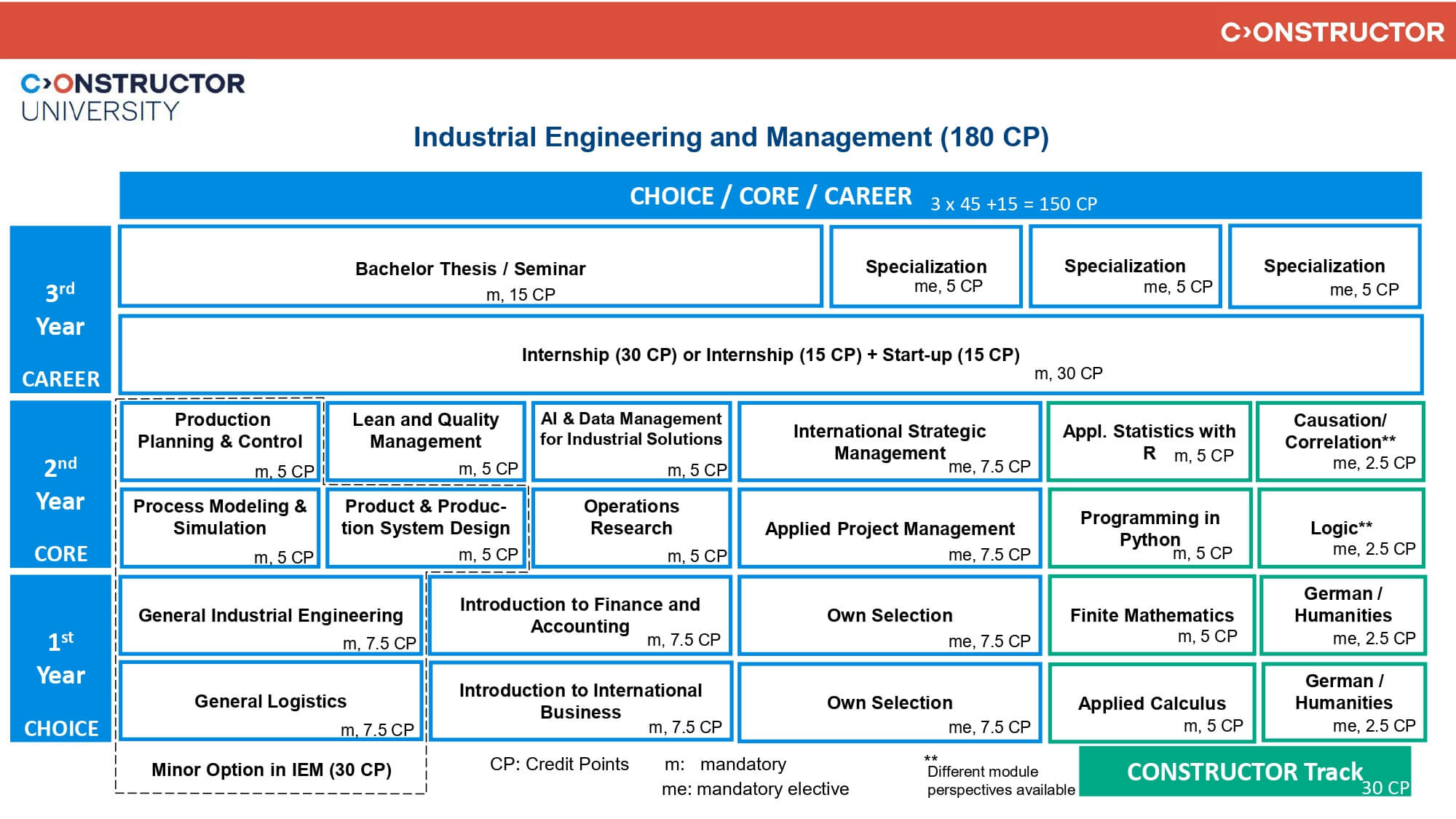Viewport: 1456px width, 819px height.
Task: Select the Bachelor Thesis / Seminar box
Action: click(470, 266)
